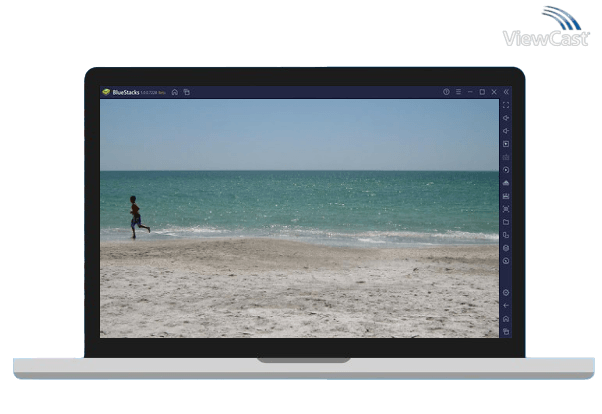Open the hamburger menu in title bar
The width and height of the screenshot is (602, 414).
point(458,92)
